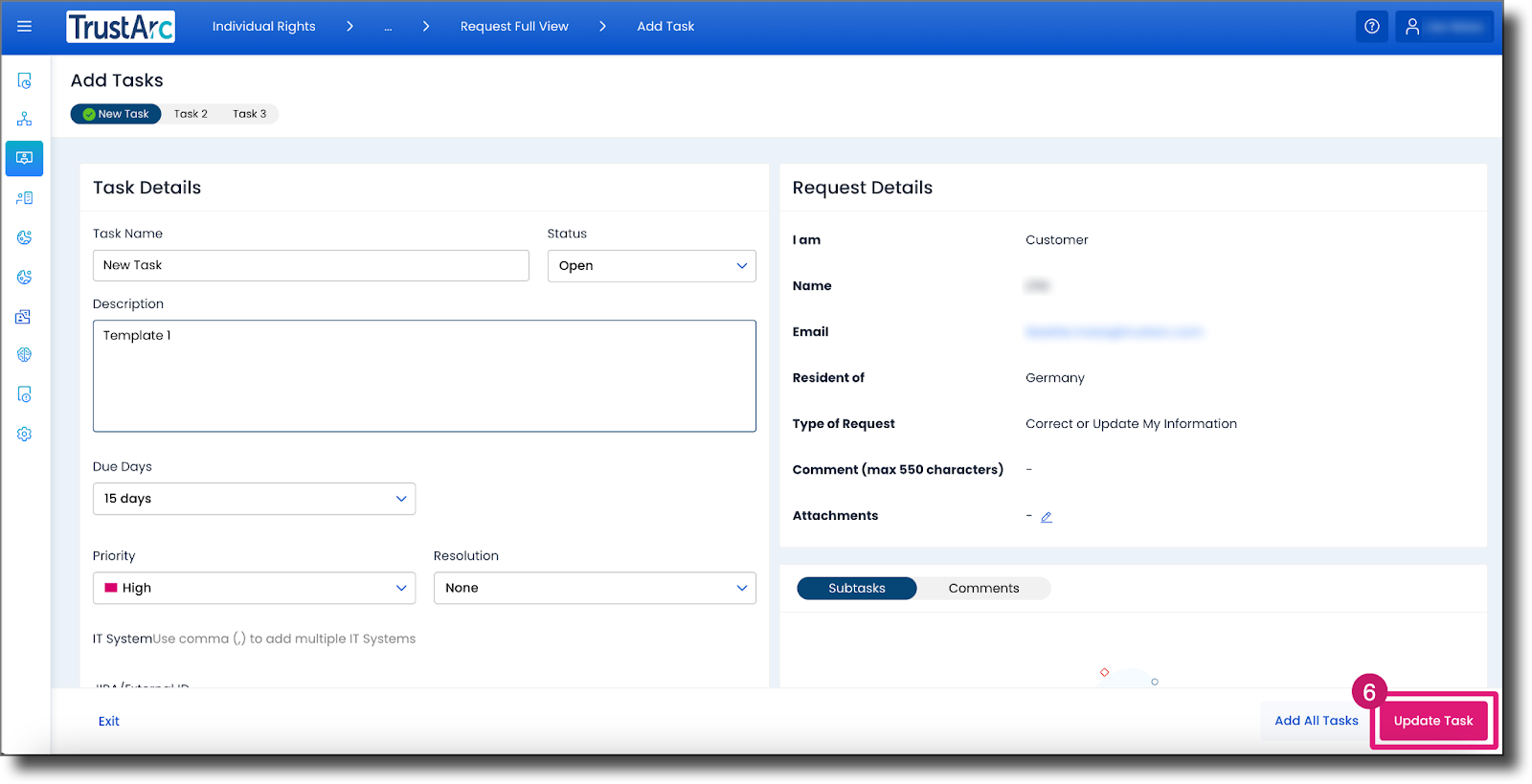The width and height of the screenshot is (1532, 784).
Task: Open the Due Days dropdown
Action: point(254,499)
